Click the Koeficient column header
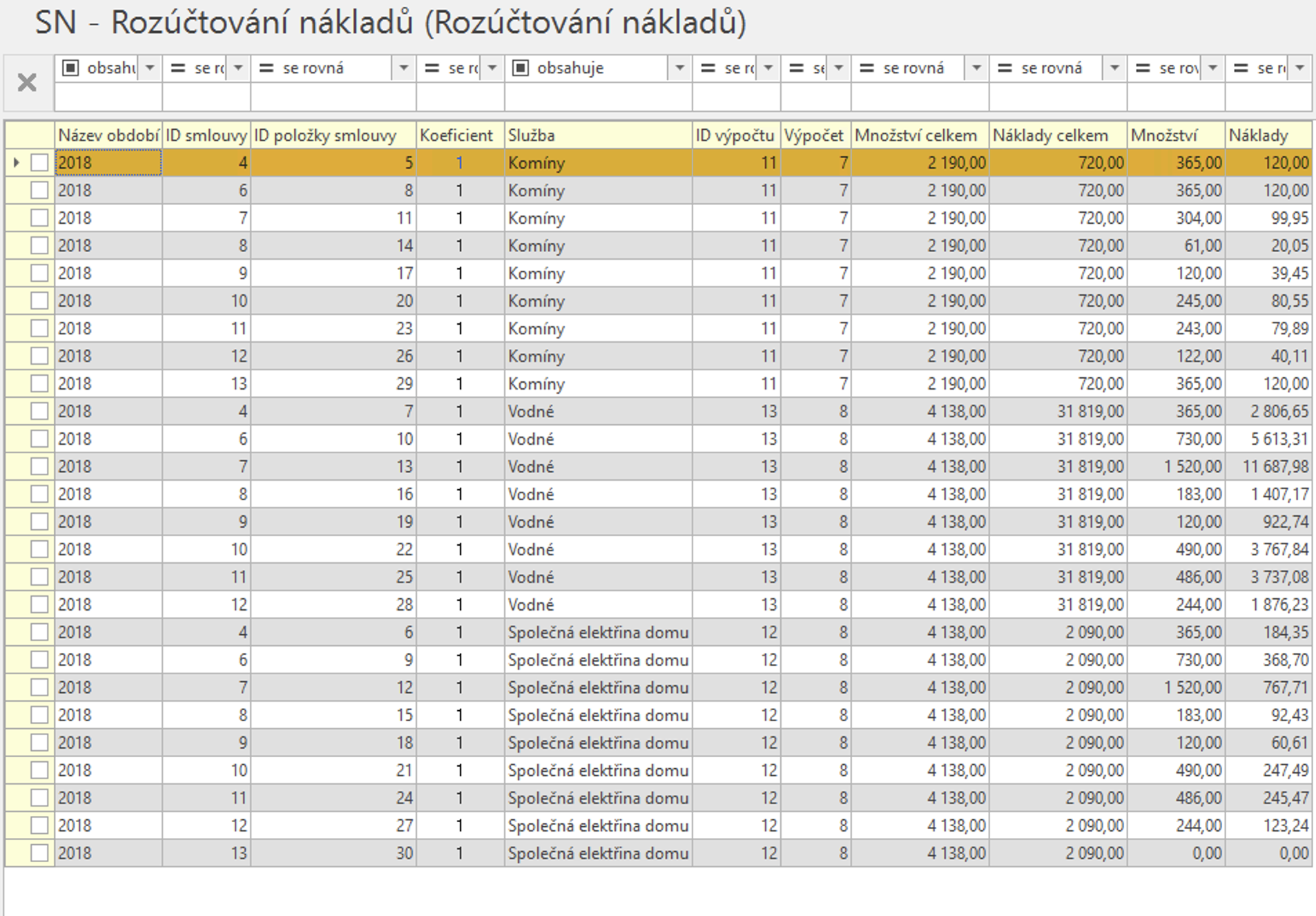 point(460,135)
